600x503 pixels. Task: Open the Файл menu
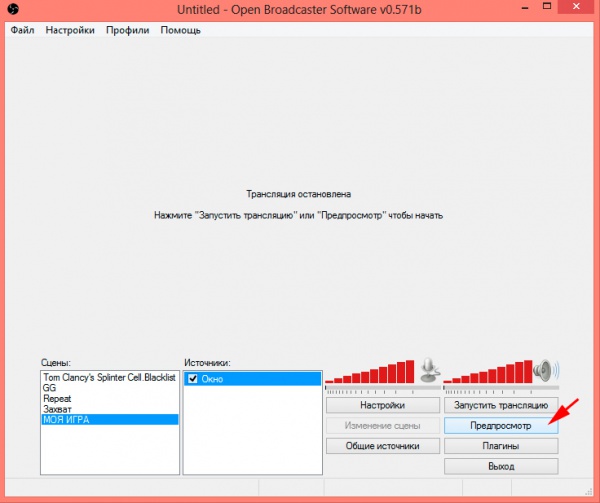[x=23, y=30]
